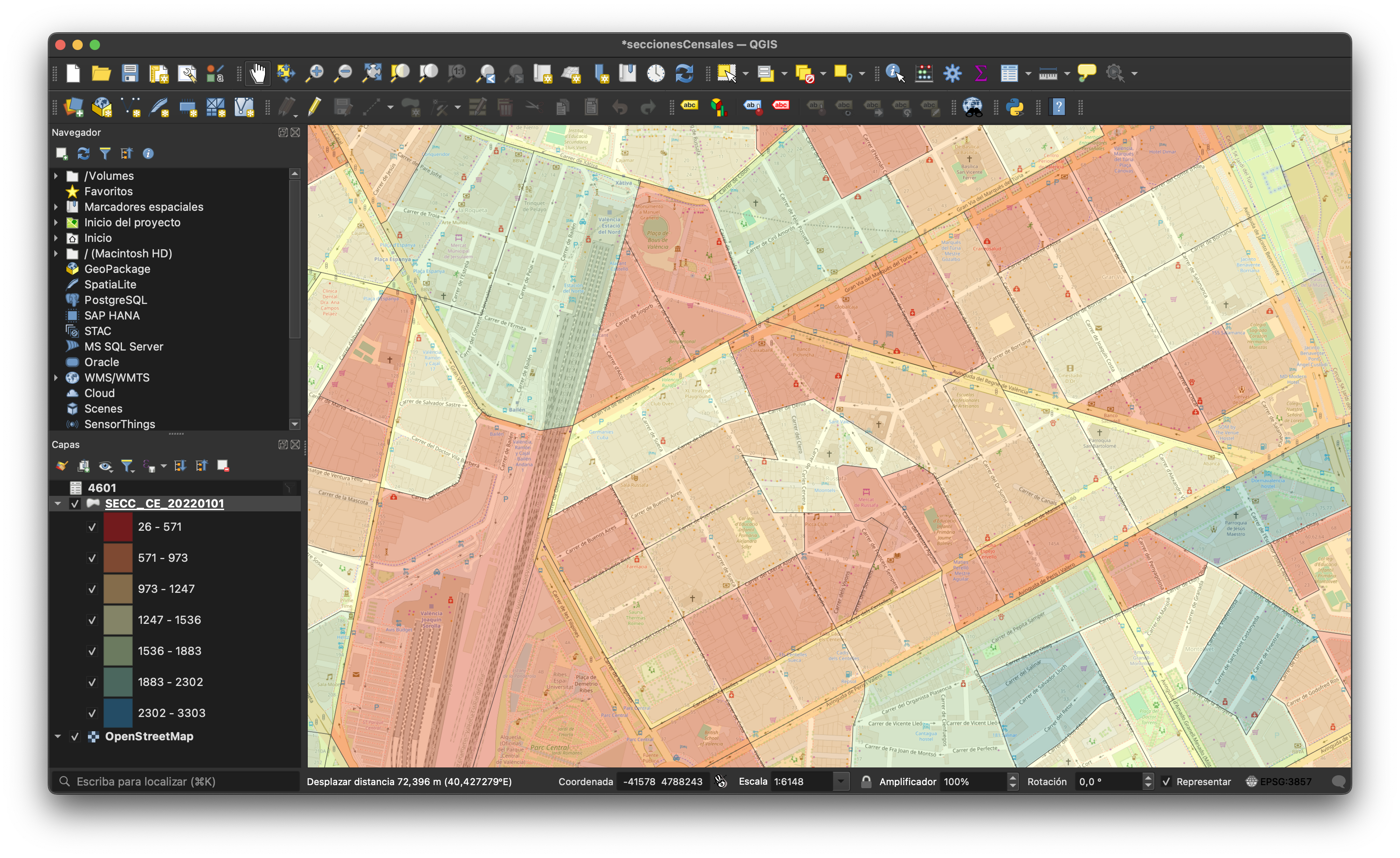Open project with the folder icon
The width and height of the screenshot is (1400, 858).
pos(101,73)
